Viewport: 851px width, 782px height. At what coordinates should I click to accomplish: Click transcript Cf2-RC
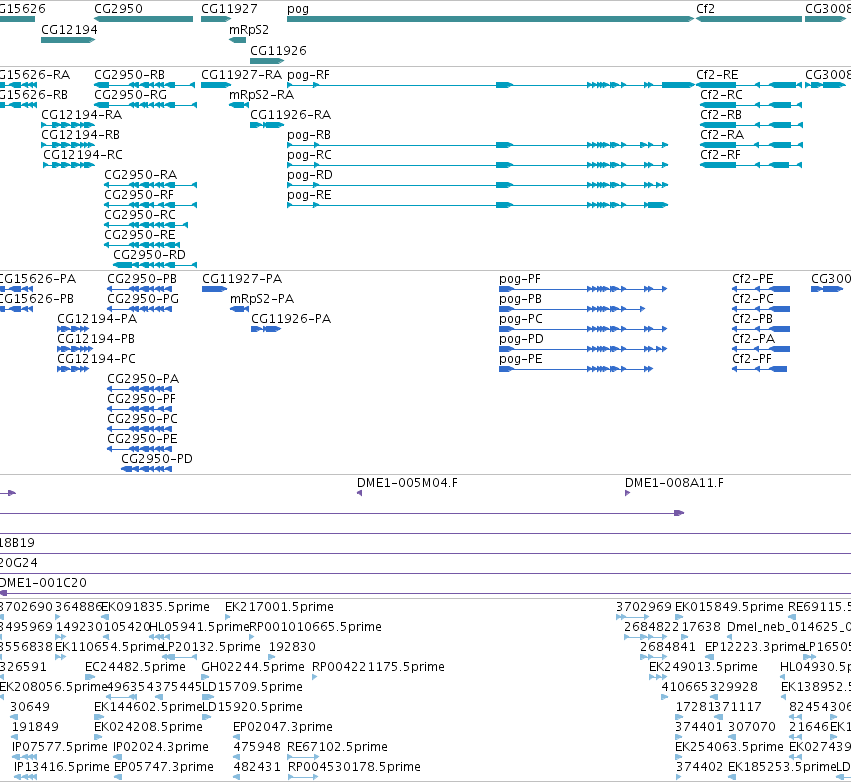[751, 105]
